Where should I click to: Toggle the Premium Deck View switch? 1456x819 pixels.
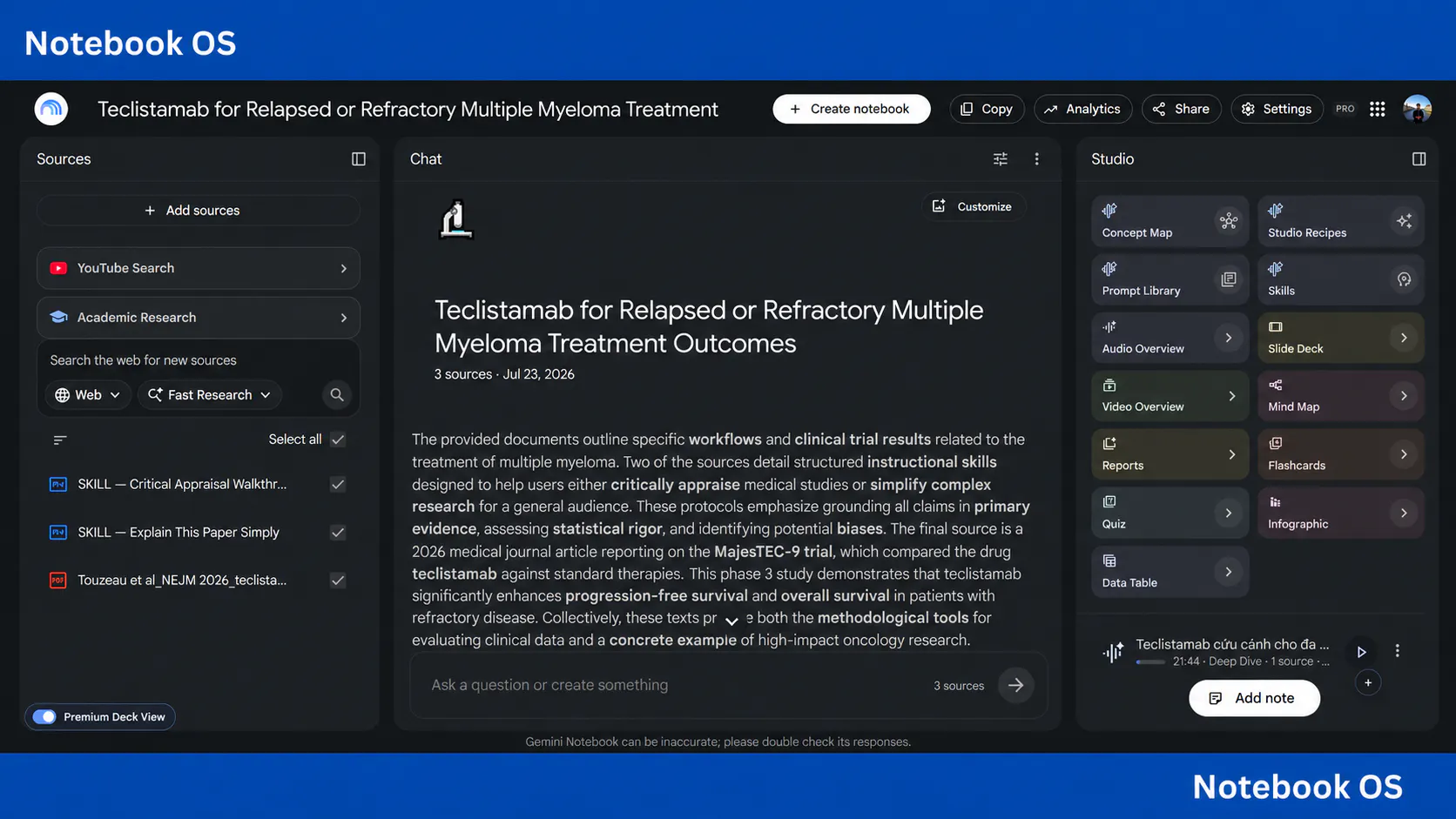point(44,717)
